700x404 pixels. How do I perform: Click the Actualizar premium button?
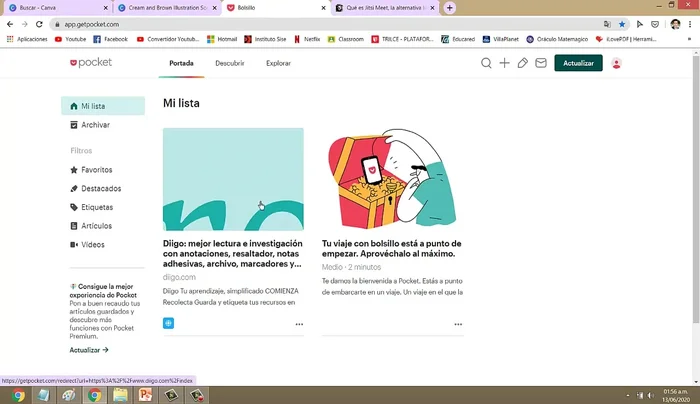click(x=578, y=63)
